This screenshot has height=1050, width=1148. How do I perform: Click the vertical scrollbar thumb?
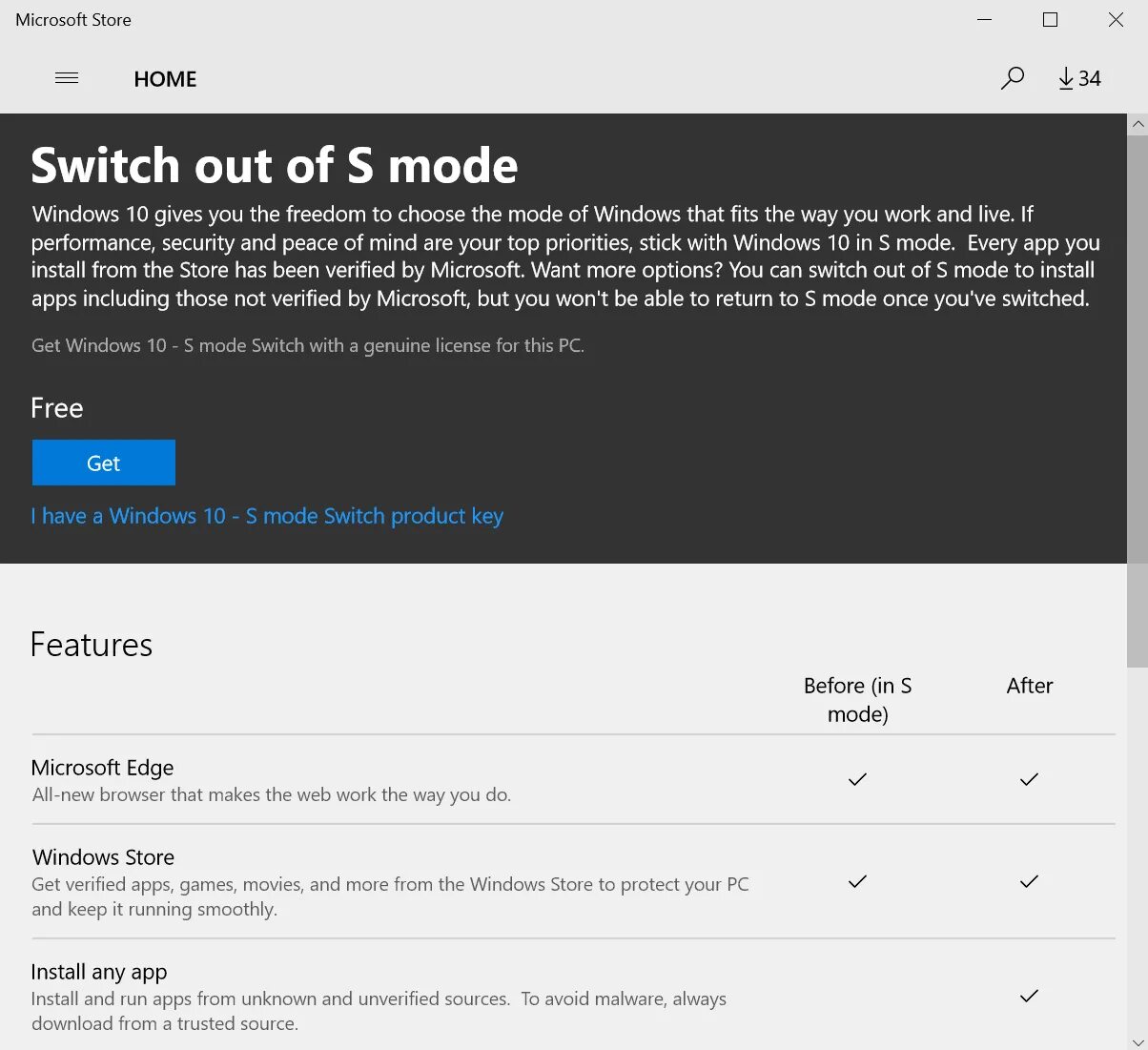pyautogui.click(x=1138, y=401)
